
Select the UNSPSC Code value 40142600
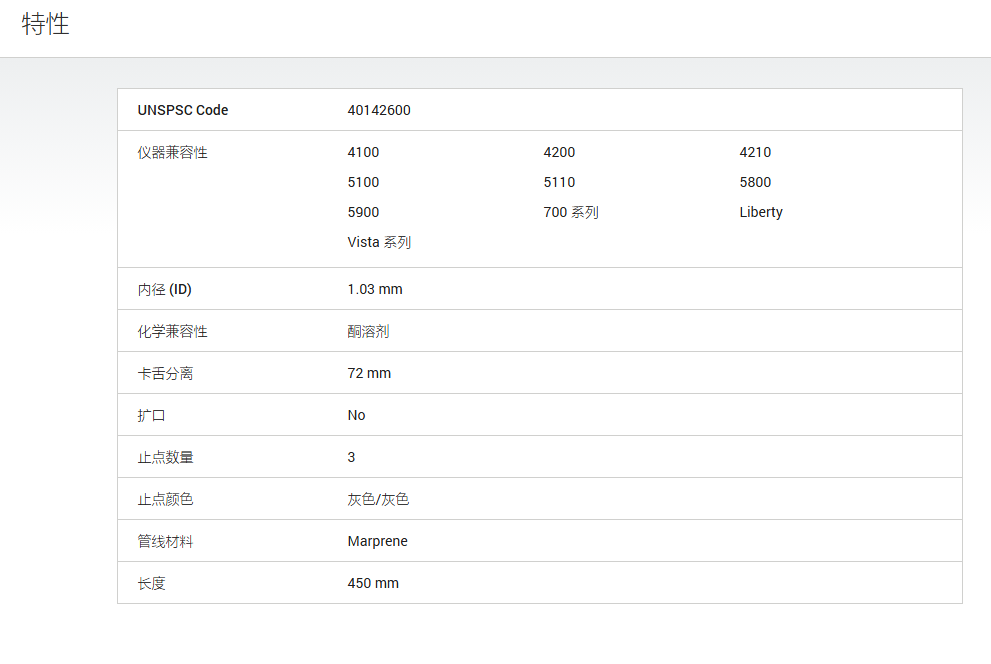379,110
